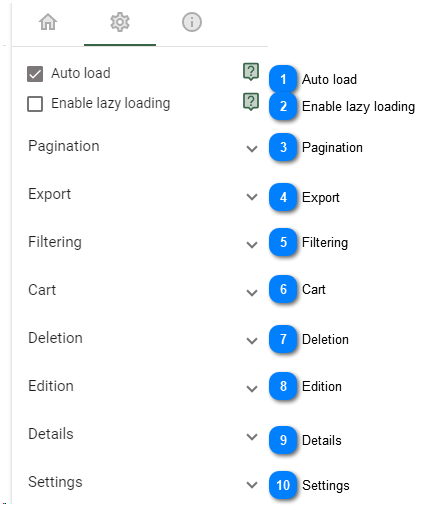This screenshot has width=431, height=510.
Task: Click help icon next to Auto load
Action: (x=251, y=72)
